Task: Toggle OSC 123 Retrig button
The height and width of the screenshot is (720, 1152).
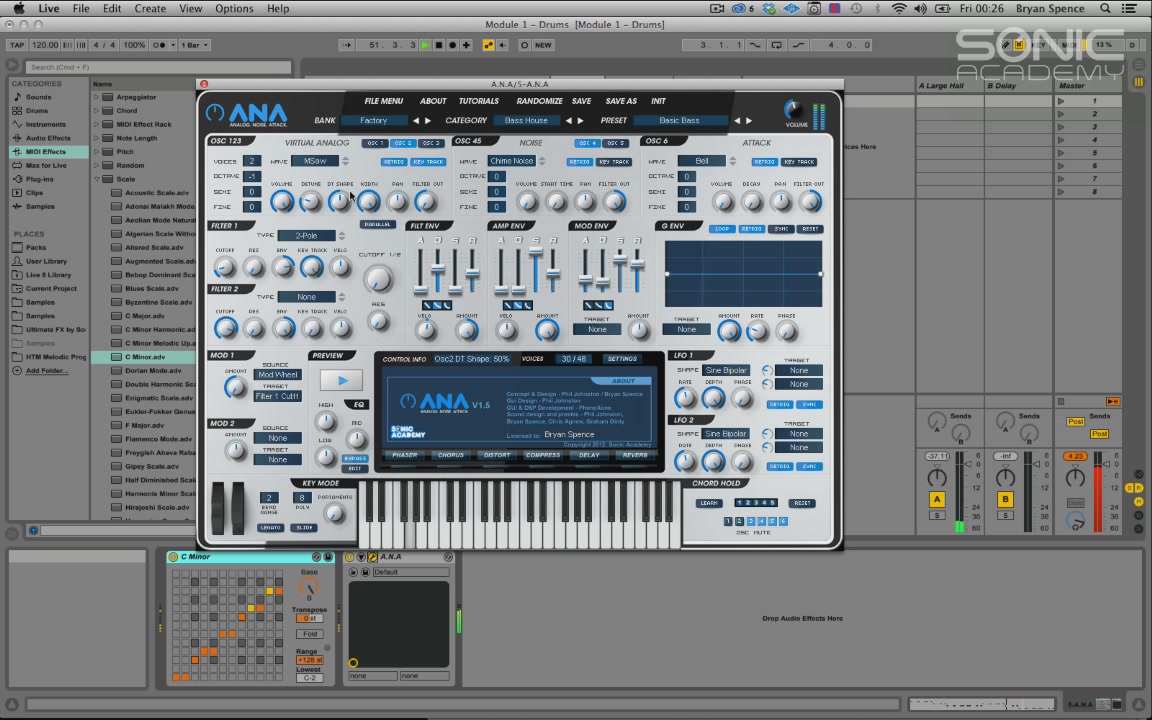Action: tap(394, 162)
